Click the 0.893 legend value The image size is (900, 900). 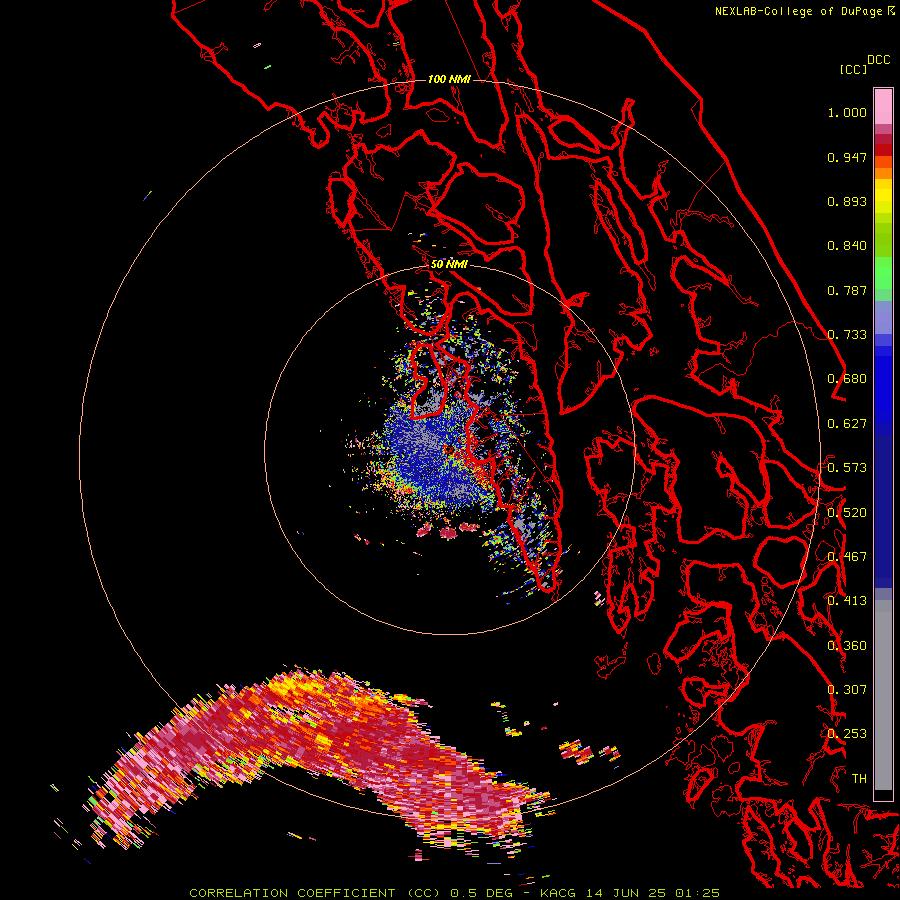847,201
